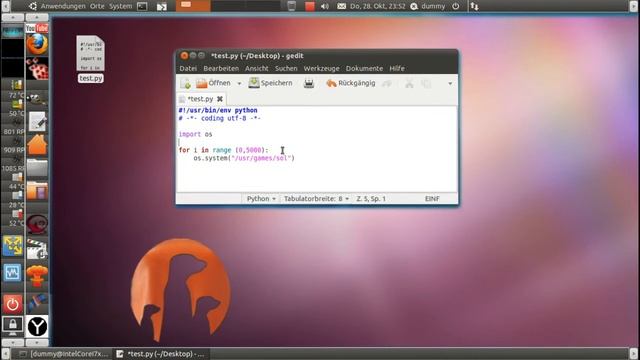Open volume control speaker icon
The height and width of the screenshot is (360, 640).
[x=325, y=6]
